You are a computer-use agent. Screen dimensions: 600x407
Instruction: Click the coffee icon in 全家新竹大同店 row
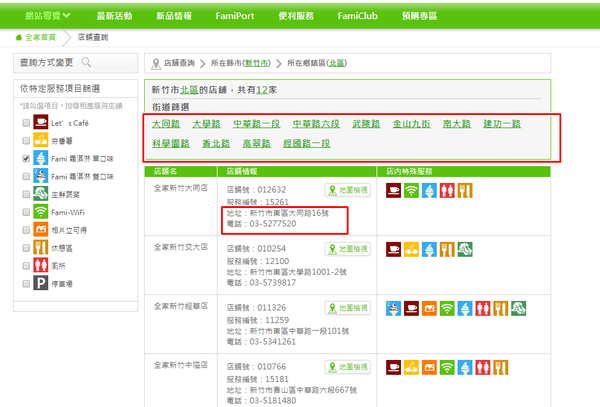(x=393, y=190)
